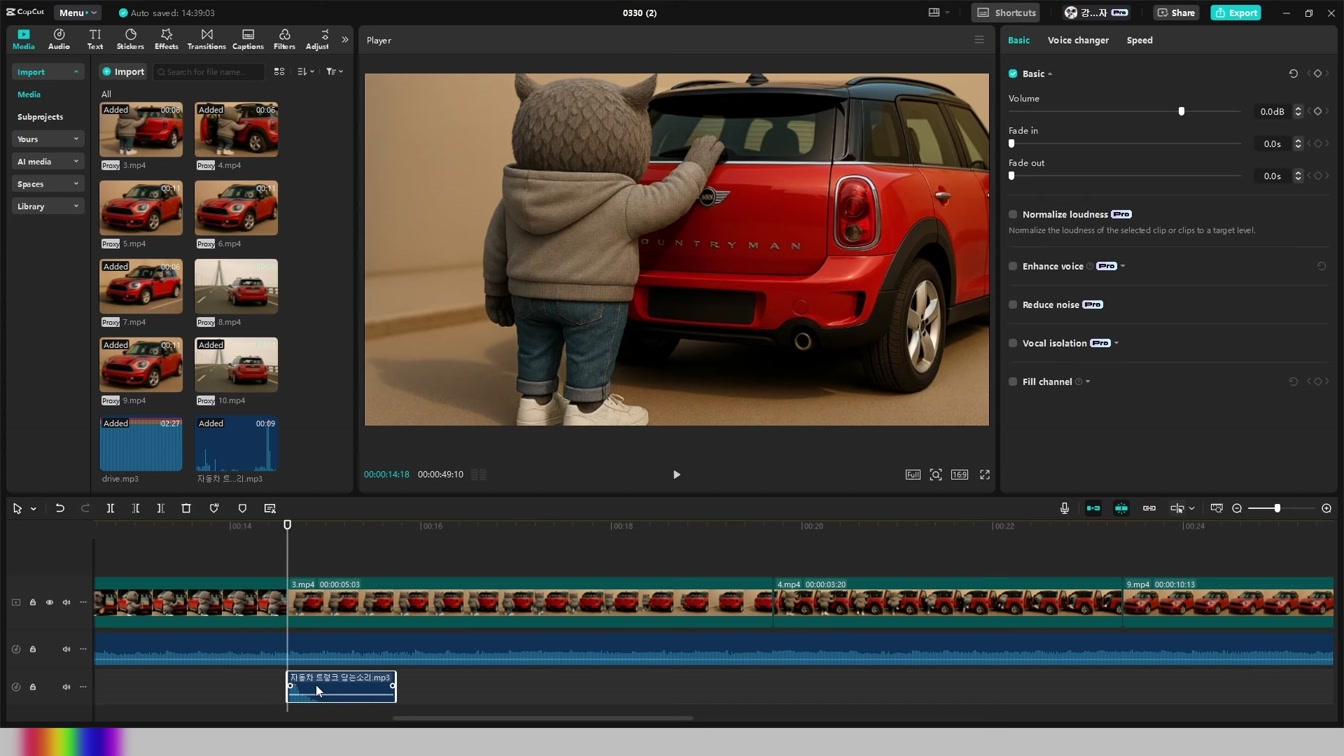Screen dimensions: 1344x756
Task: Open the Adjust panel
Action: pos(317,39)
